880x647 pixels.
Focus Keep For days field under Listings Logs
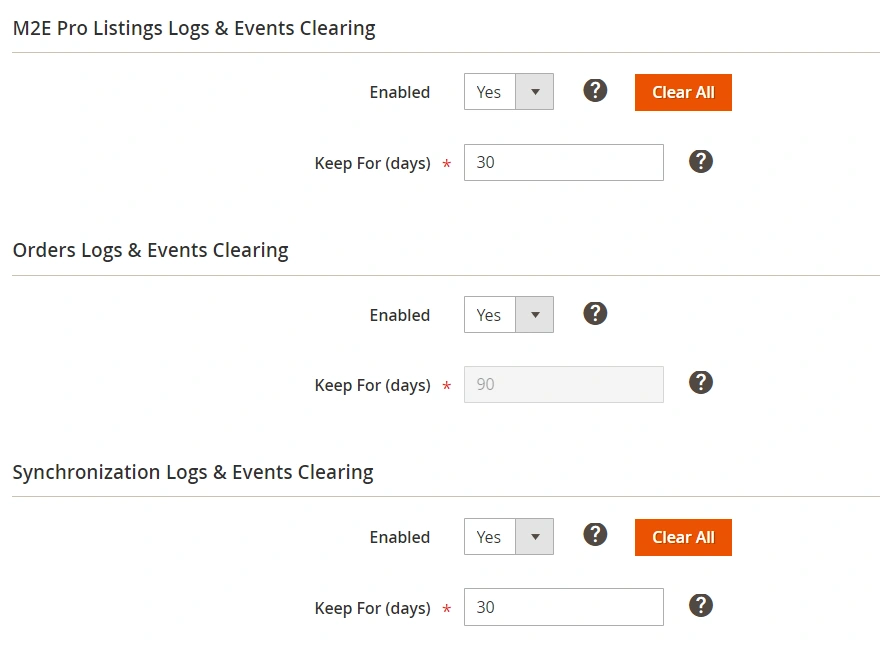pyautogui.click(x=563, y=162)
